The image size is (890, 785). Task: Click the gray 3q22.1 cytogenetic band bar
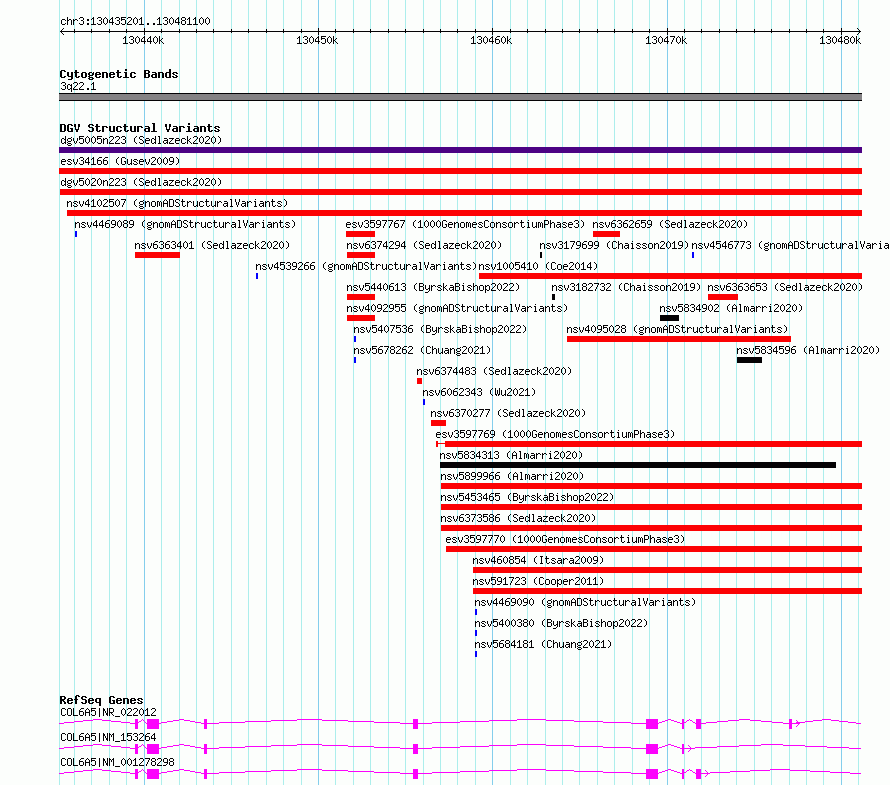460,97
